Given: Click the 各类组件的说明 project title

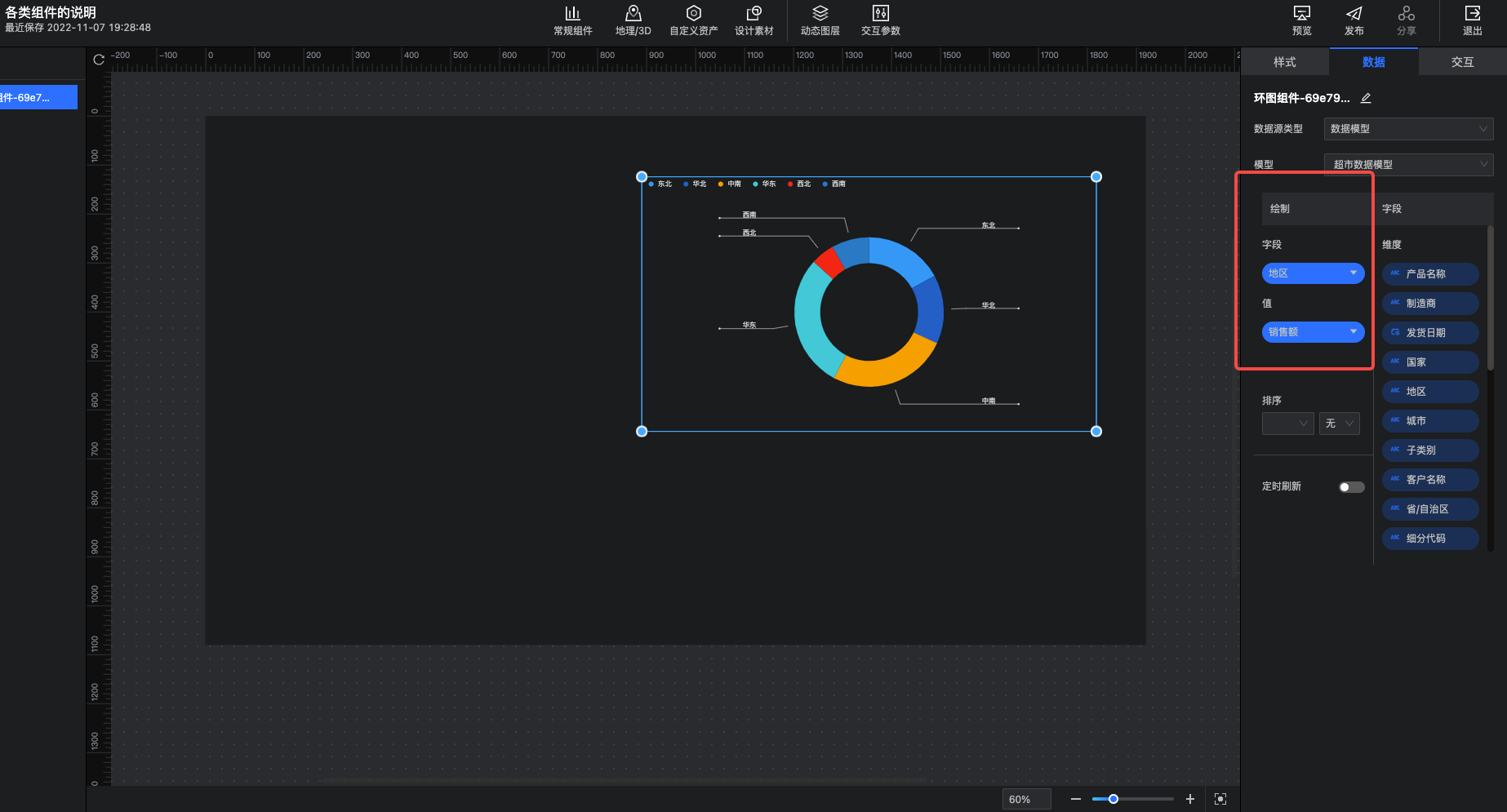Looking at the screenshot, I should tap(51, 12).
